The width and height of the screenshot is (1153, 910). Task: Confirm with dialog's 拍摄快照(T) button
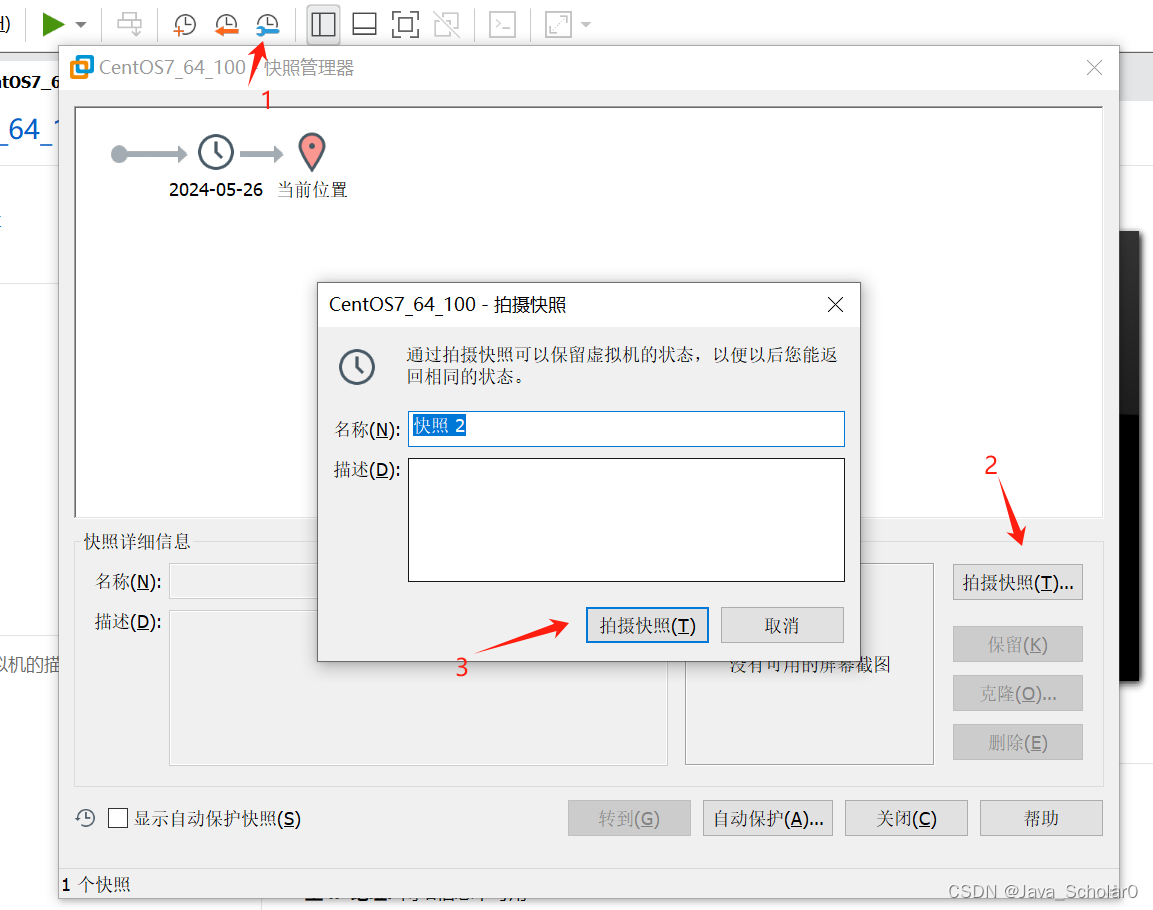pyautogui.click(x=647, y=626)
